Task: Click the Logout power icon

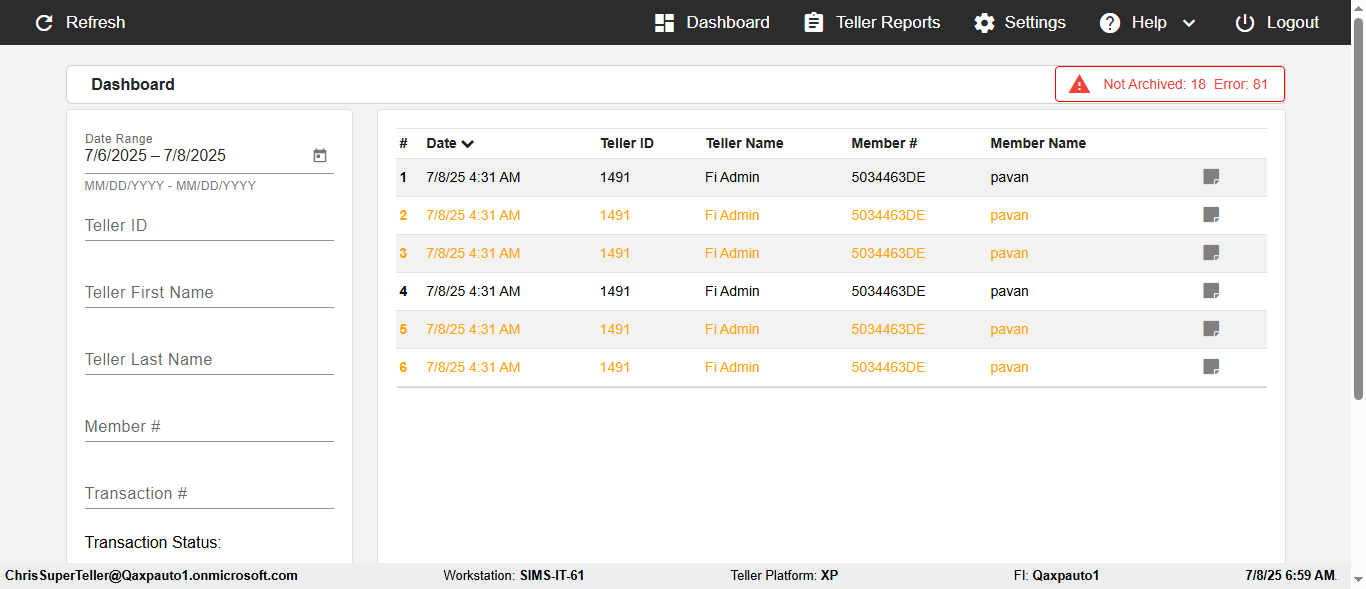Action: pos(1245,22)
